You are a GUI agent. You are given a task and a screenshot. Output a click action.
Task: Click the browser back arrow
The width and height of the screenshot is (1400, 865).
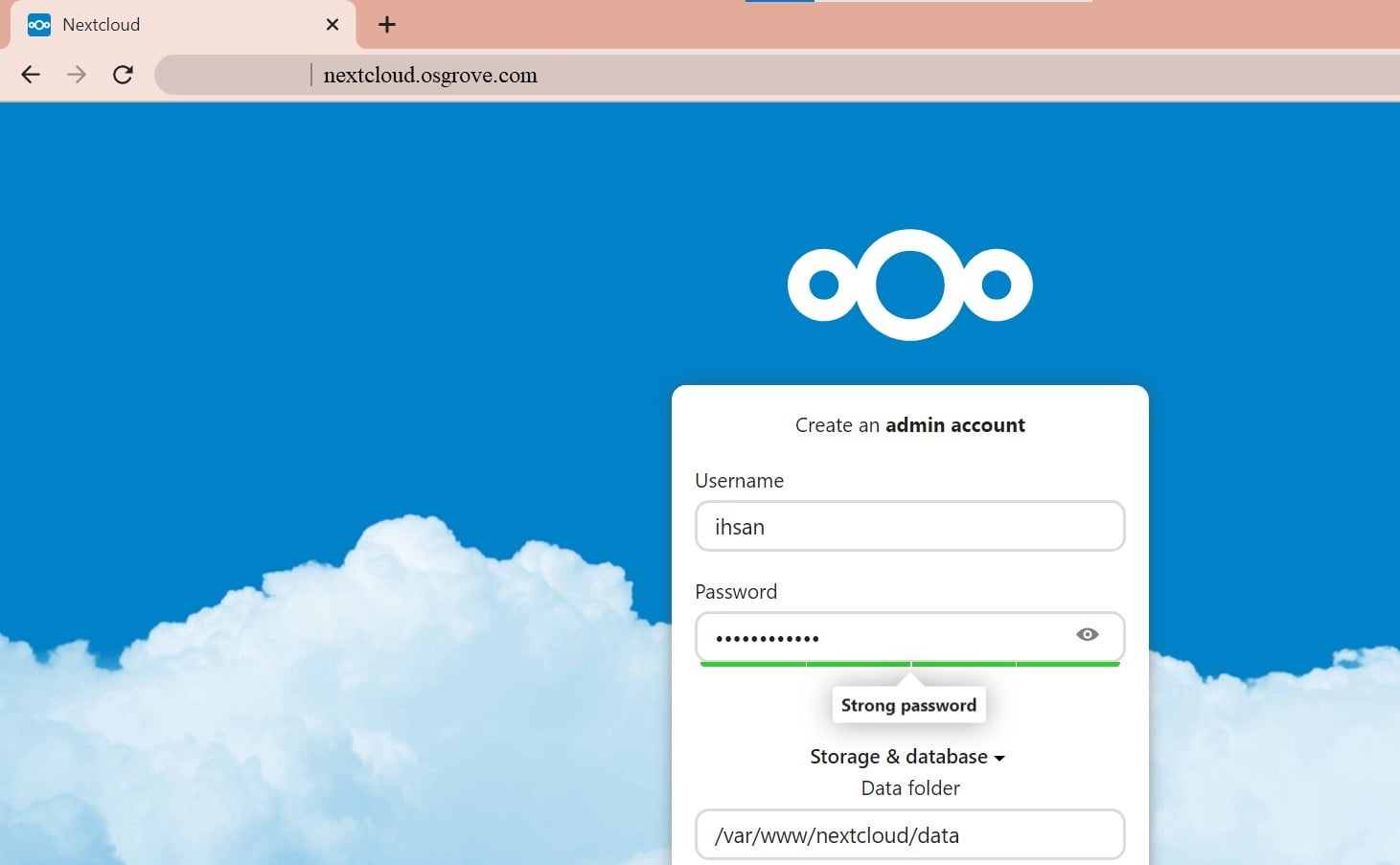click(30, 74)
